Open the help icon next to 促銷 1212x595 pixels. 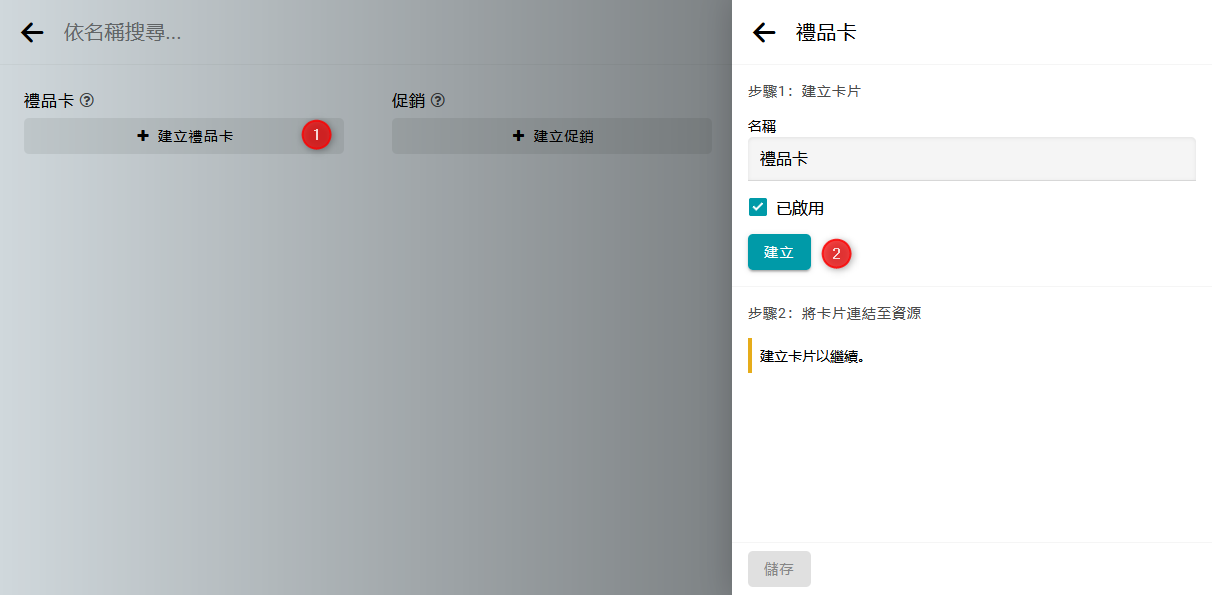pyautogui.click(x=437, y=100)
